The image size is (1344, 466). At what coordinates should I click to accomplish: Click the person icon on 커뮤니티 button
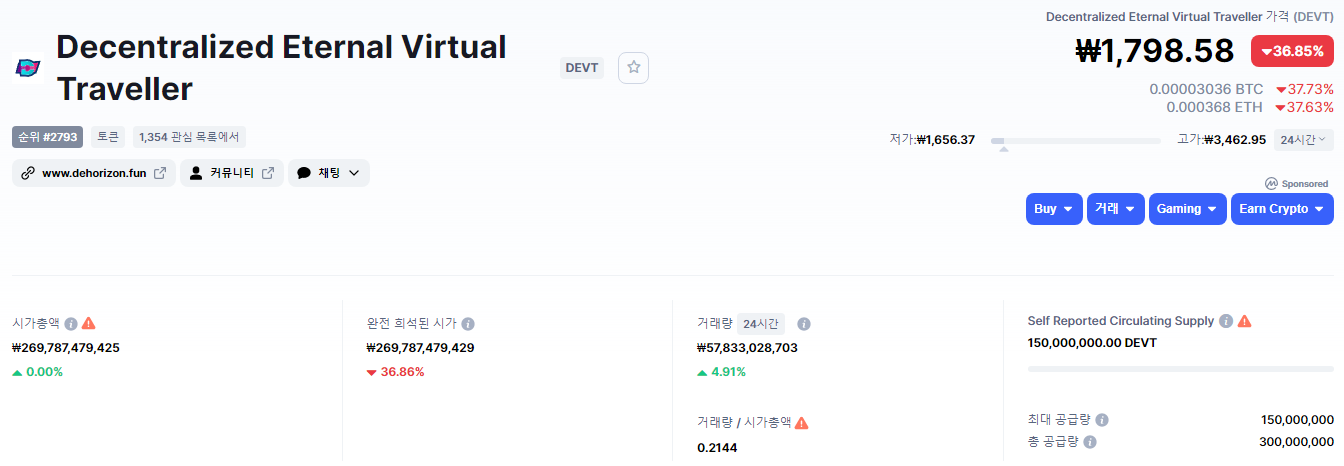(196, 173)
